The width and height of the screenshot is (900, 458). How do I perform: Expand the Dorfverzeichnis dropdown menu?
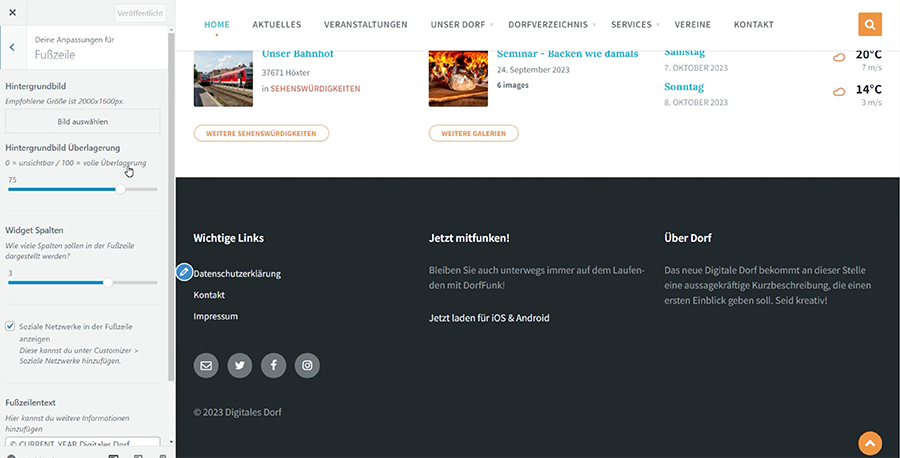point(548,24)
